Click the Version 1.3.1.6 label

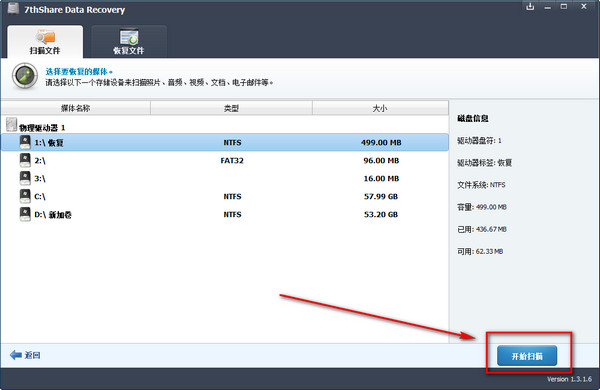[x=569, y=379]
